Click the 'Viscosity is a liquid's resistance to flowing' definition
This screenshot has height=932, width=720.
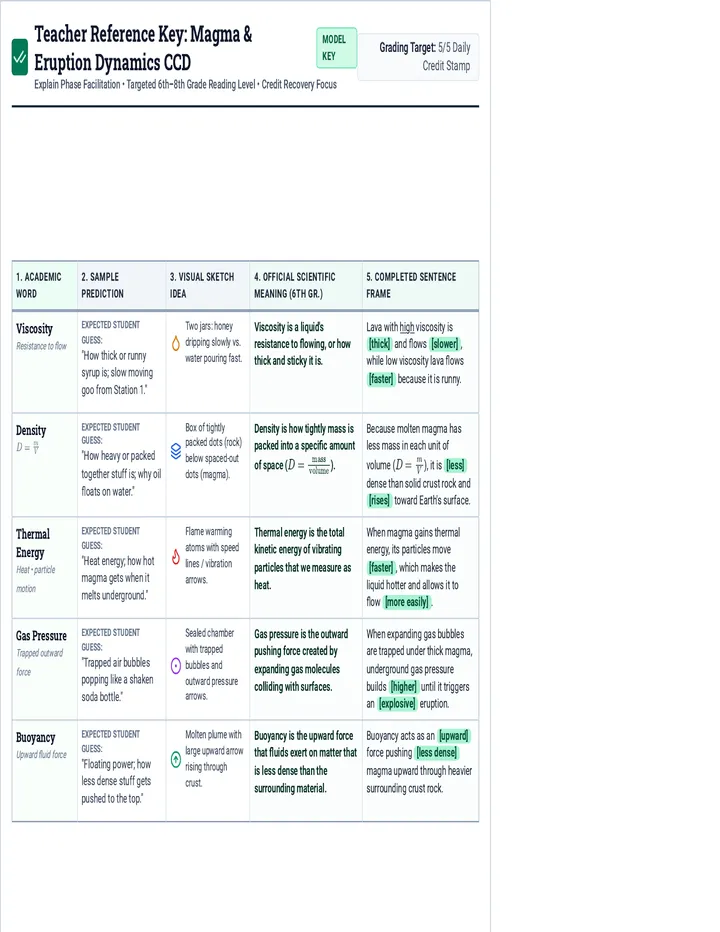(303, 344)
